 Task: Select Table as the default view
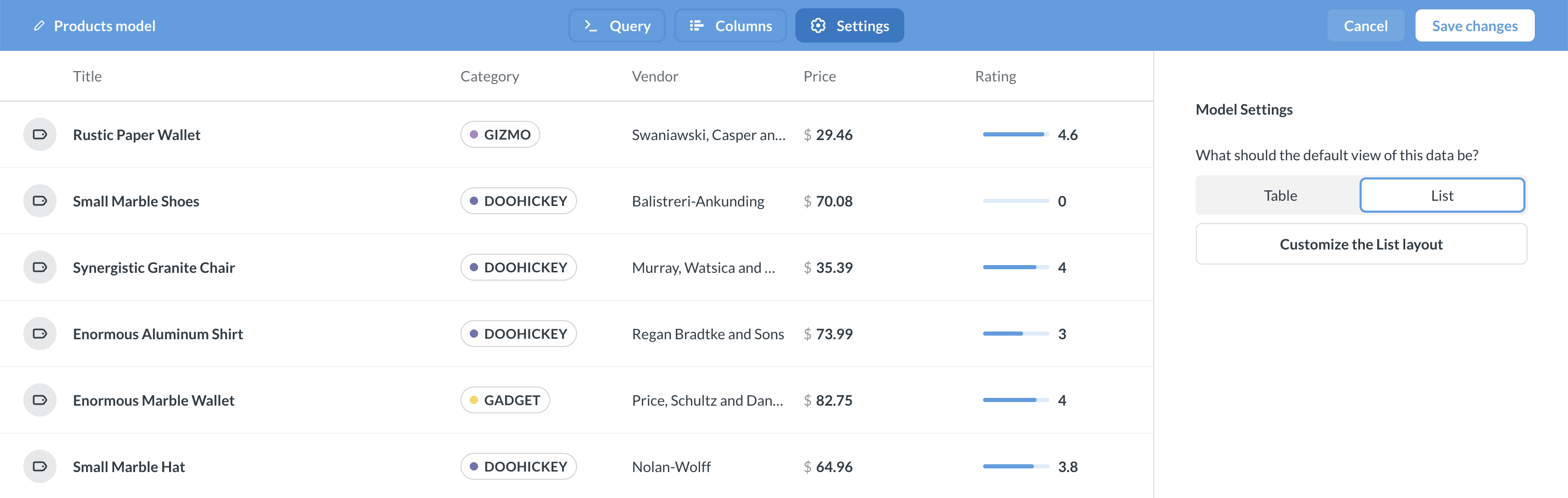1280,196
